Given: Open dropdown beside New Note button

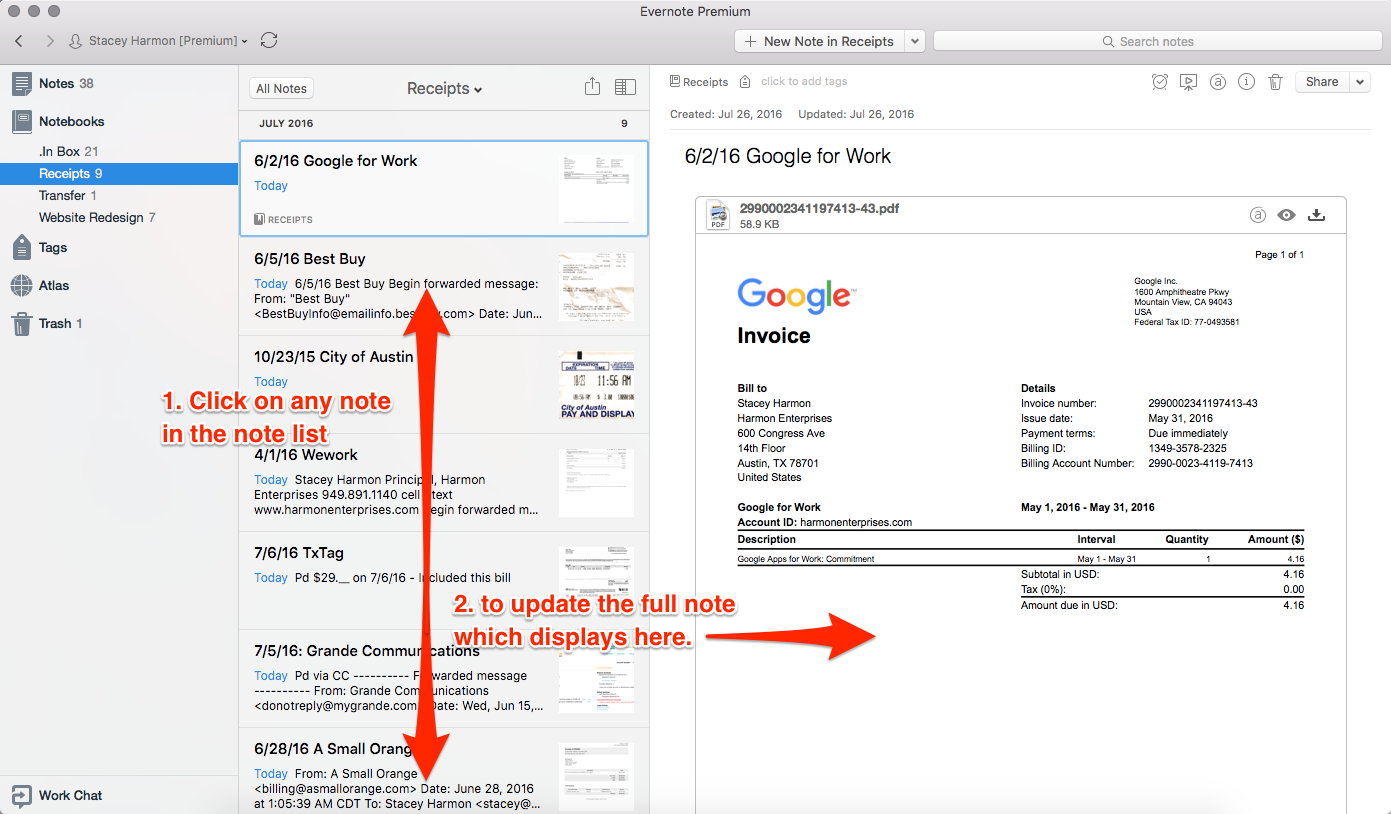Looking at the screenshot, I should [915, 41].
